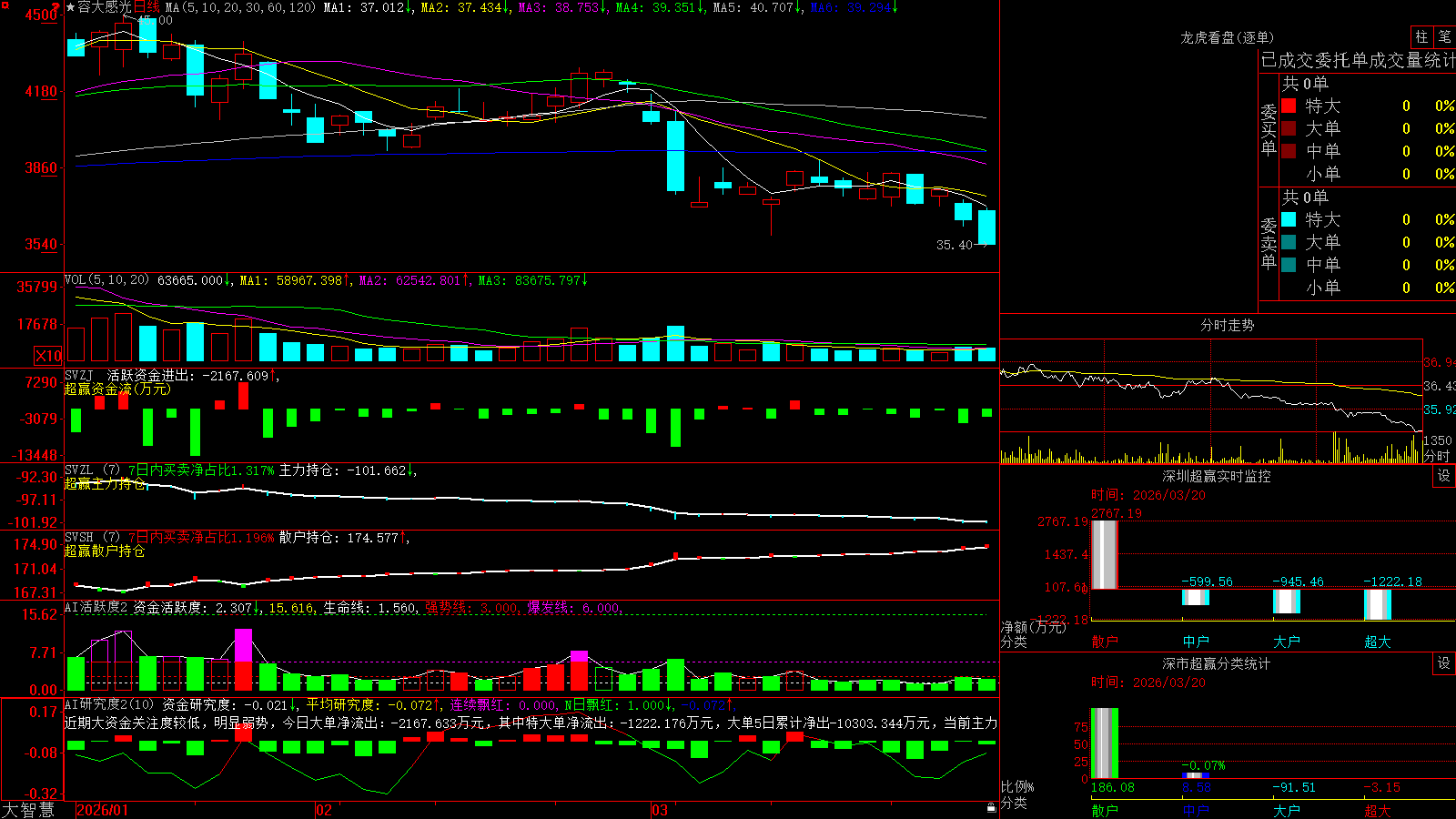Viewport: 1456px width, 819px height.
Task: Click the 散户持仓: 174.577 value
Action: tap(343, 538)
